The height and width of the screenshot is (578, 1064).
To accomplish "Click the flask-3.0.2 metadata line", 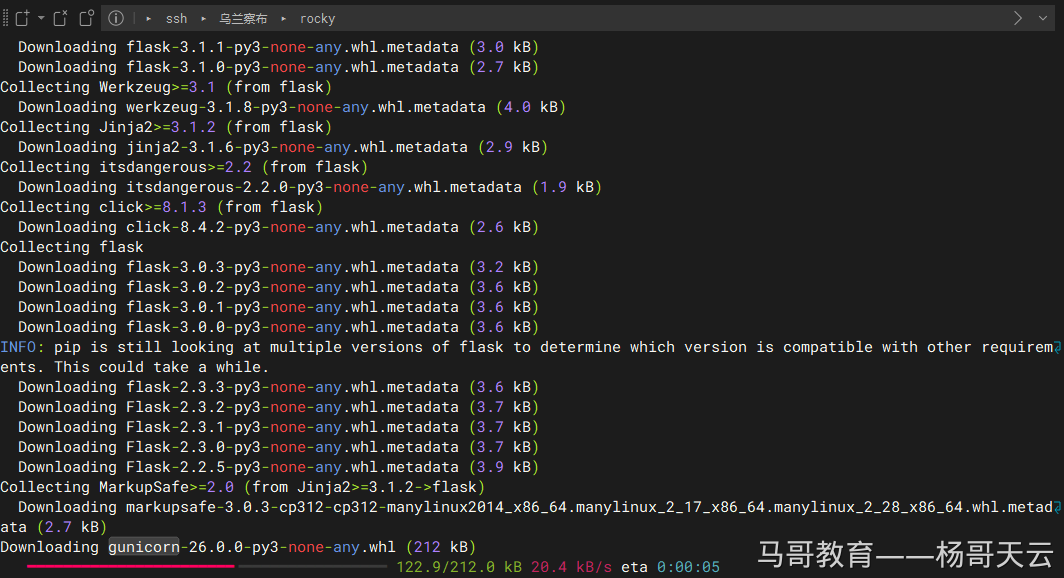I will [278, 287].
